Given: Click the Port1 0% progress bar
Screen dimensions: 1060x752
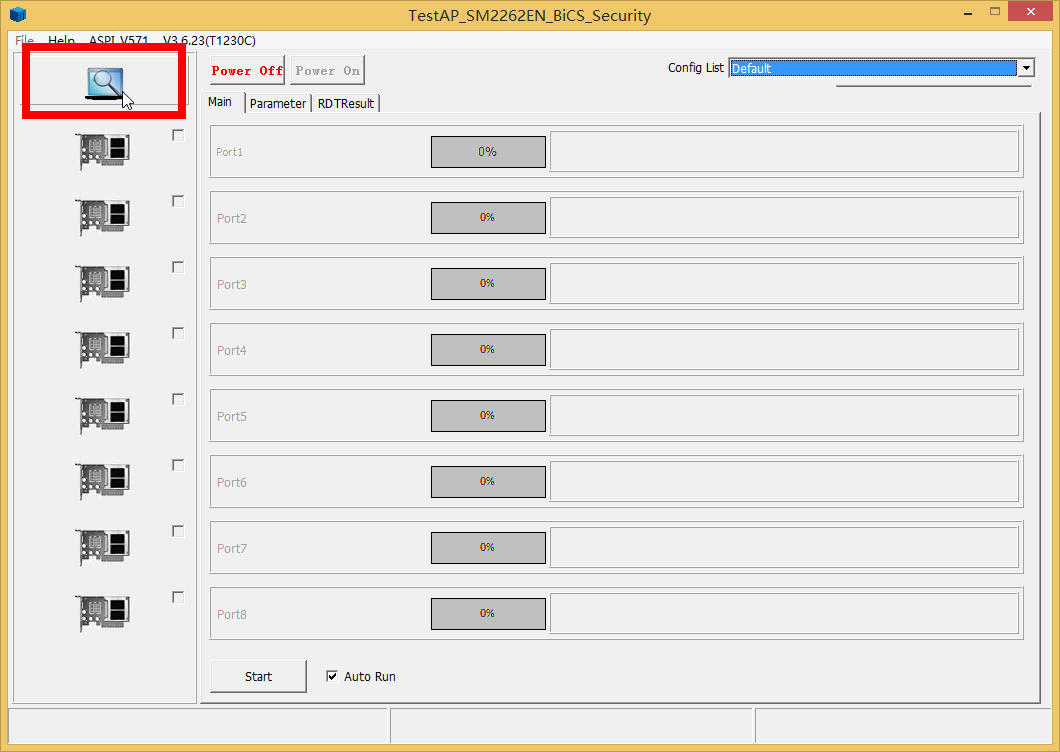Looking at the screenshot, I should (x=488, y=152).
